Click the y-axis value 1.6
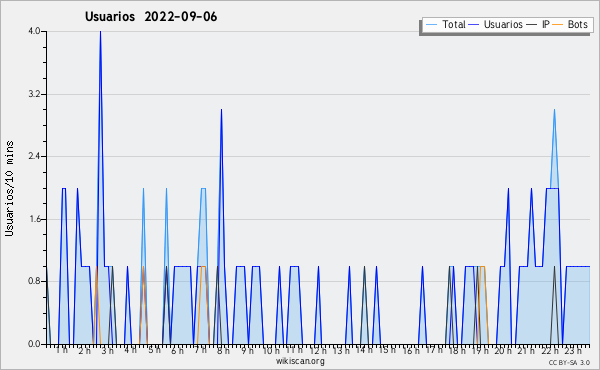 (x=34, y=219)
